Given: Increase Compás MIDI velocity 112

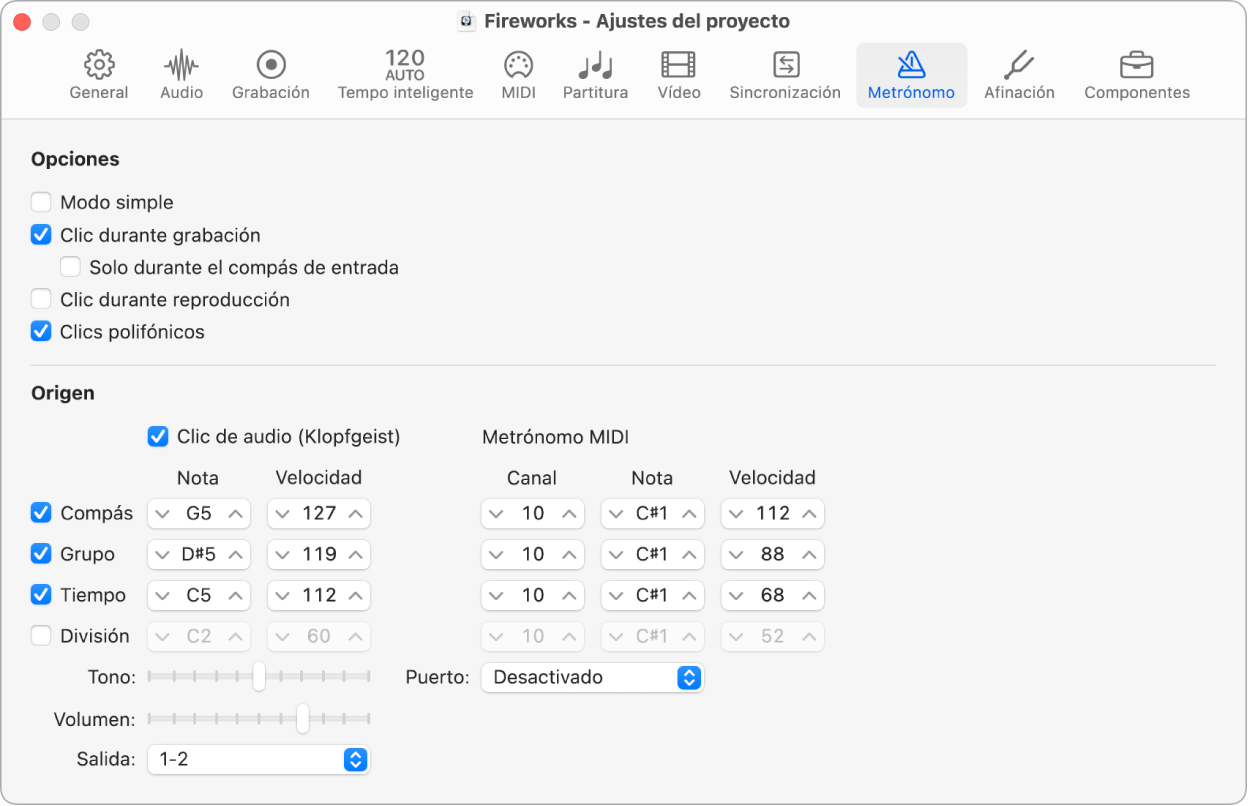Looking at the screenshot, I should click(809, 513).
